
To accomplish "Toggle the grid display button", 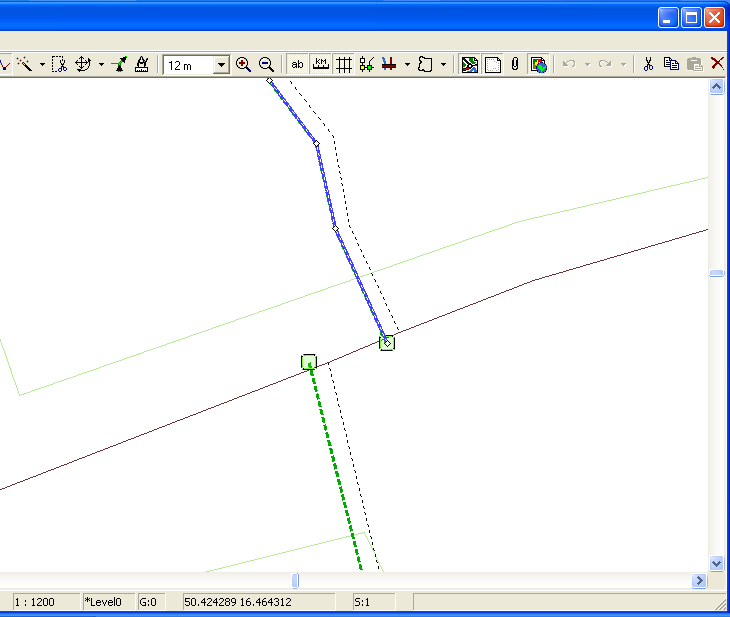I will pyautogui.click(x=343, y=64).
